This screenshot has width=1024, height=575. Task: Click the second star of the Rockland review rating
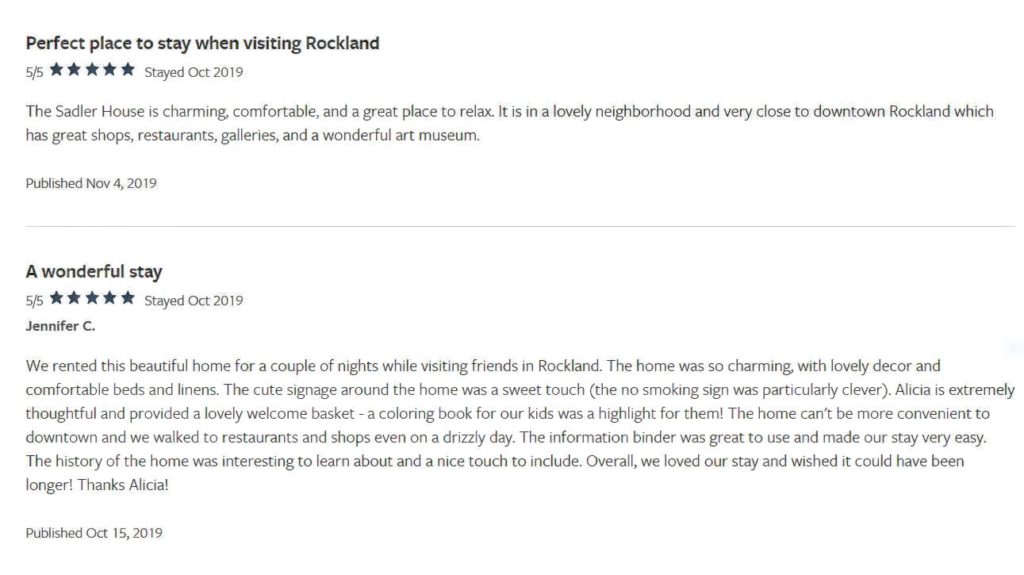click(x=74, y=69)
